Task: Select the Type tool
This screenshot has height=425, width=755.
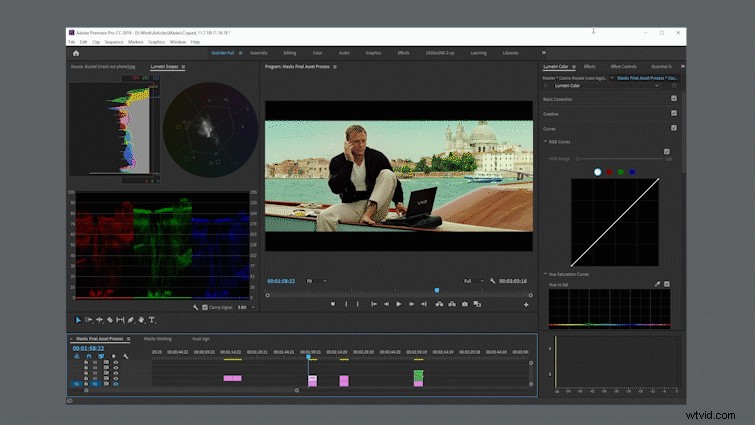Action: pyautogui.click(x=152, y=320)
